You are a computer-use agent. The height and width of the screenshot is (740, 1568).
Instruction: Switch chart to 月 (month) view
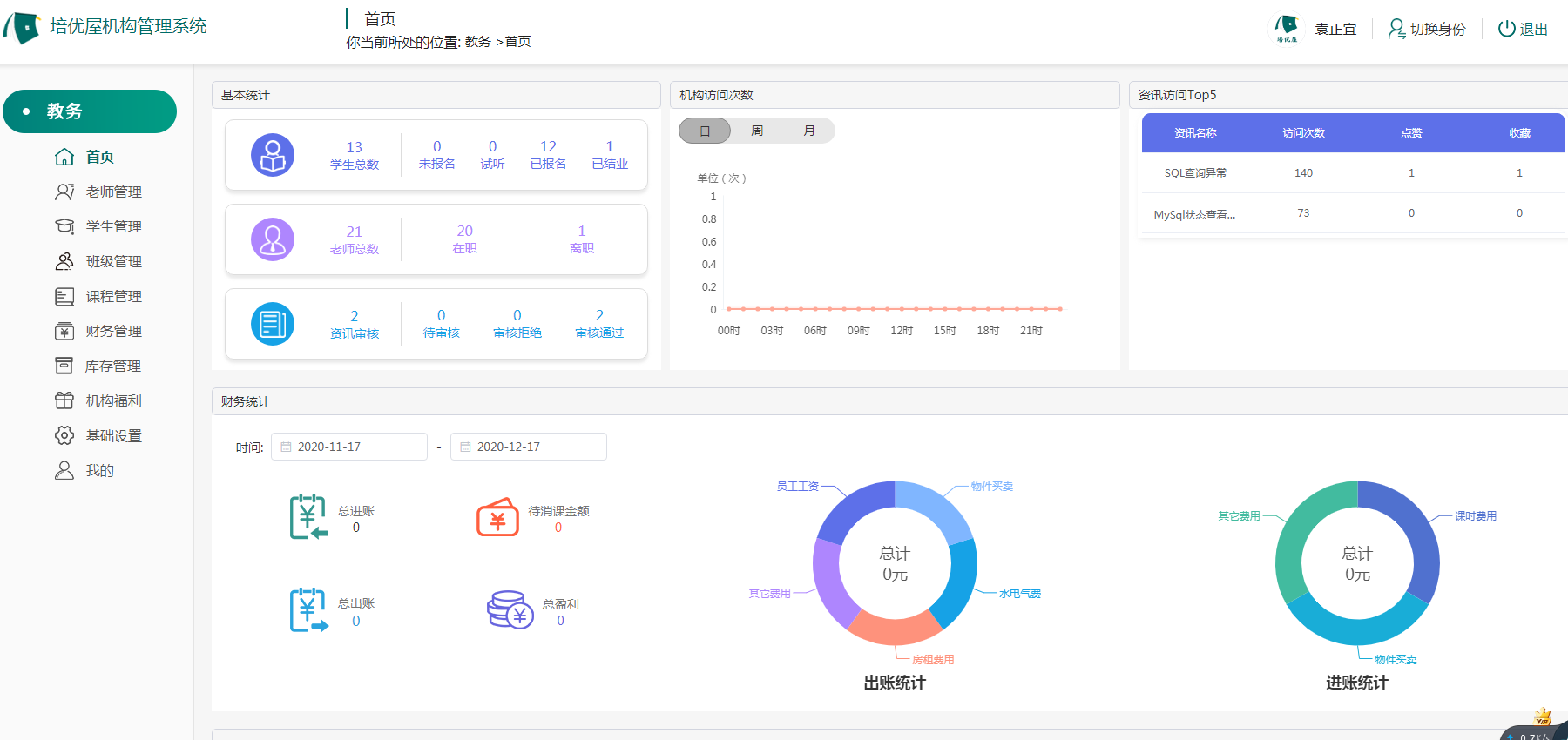pos(809,131)
